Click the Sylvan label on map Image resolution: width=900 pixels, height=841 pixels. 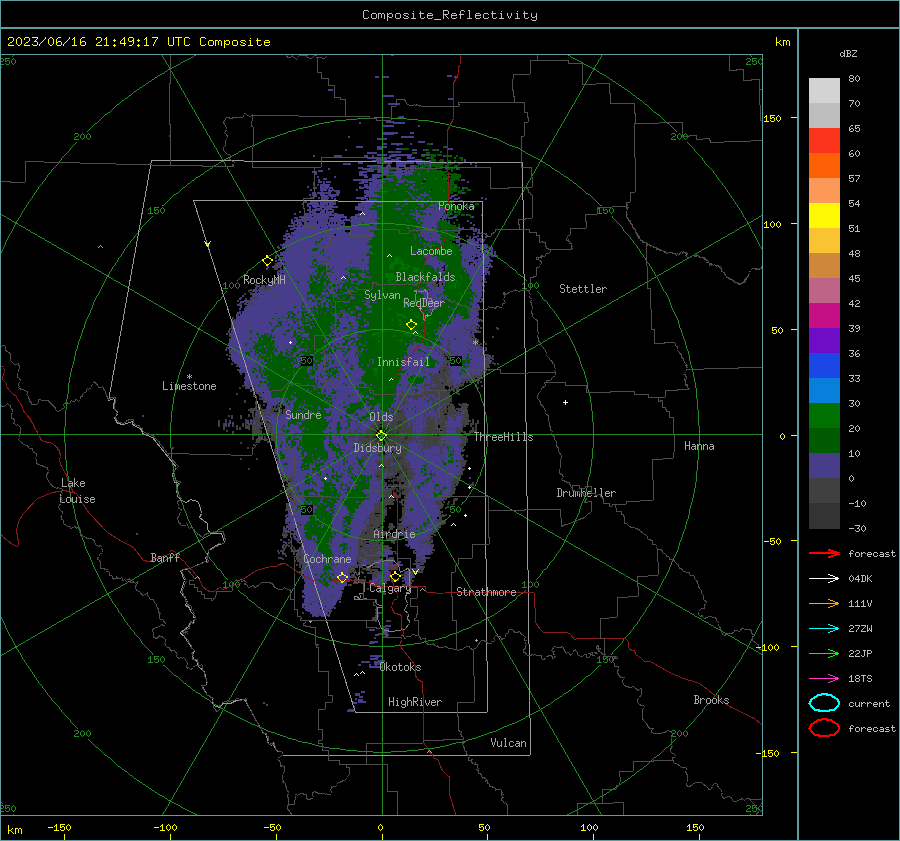click(x=382, y=295)
